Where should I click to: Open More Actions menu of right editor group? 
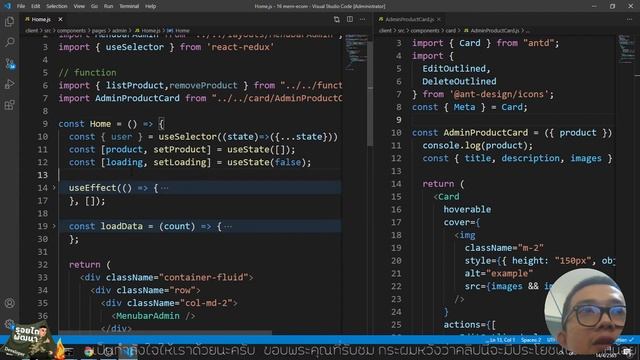click(x=629, y=19)
